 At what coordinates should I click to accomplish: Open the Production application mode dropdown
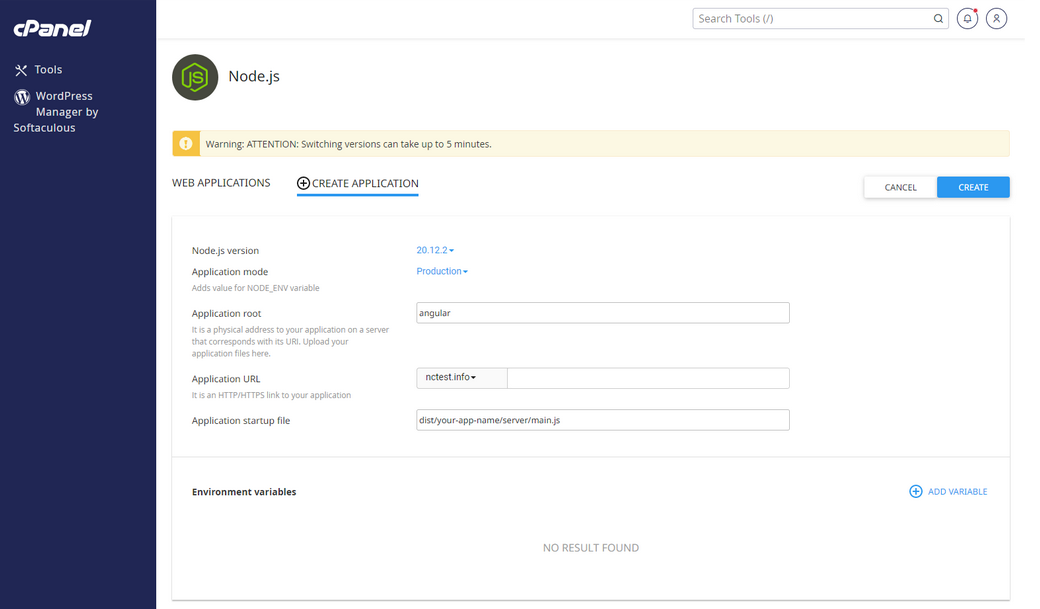coord(442,271)
